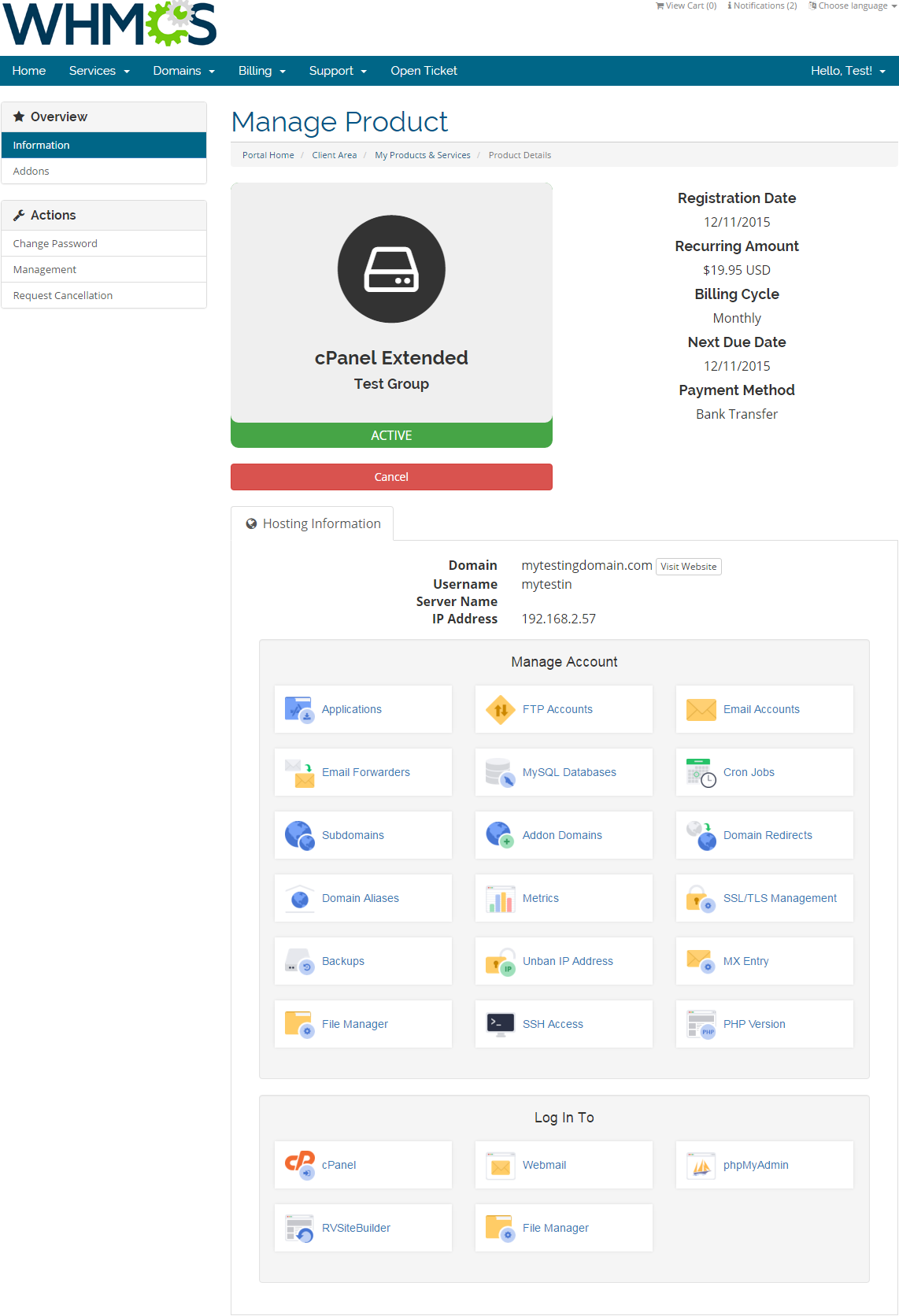This screenshot has width=899, height=1316.
Task: Go to My Products & Services breadcrumb
Action: [x=423, y=155]
